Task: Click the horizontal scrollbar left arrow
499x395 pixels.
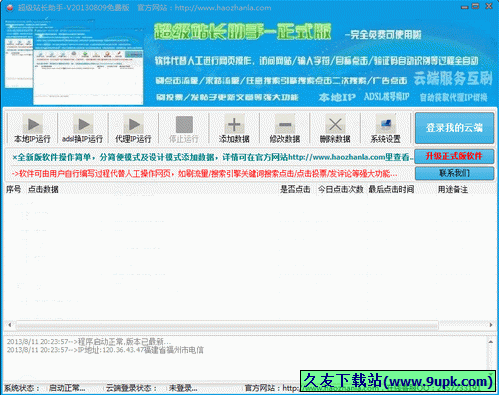Action: point(9,325)
